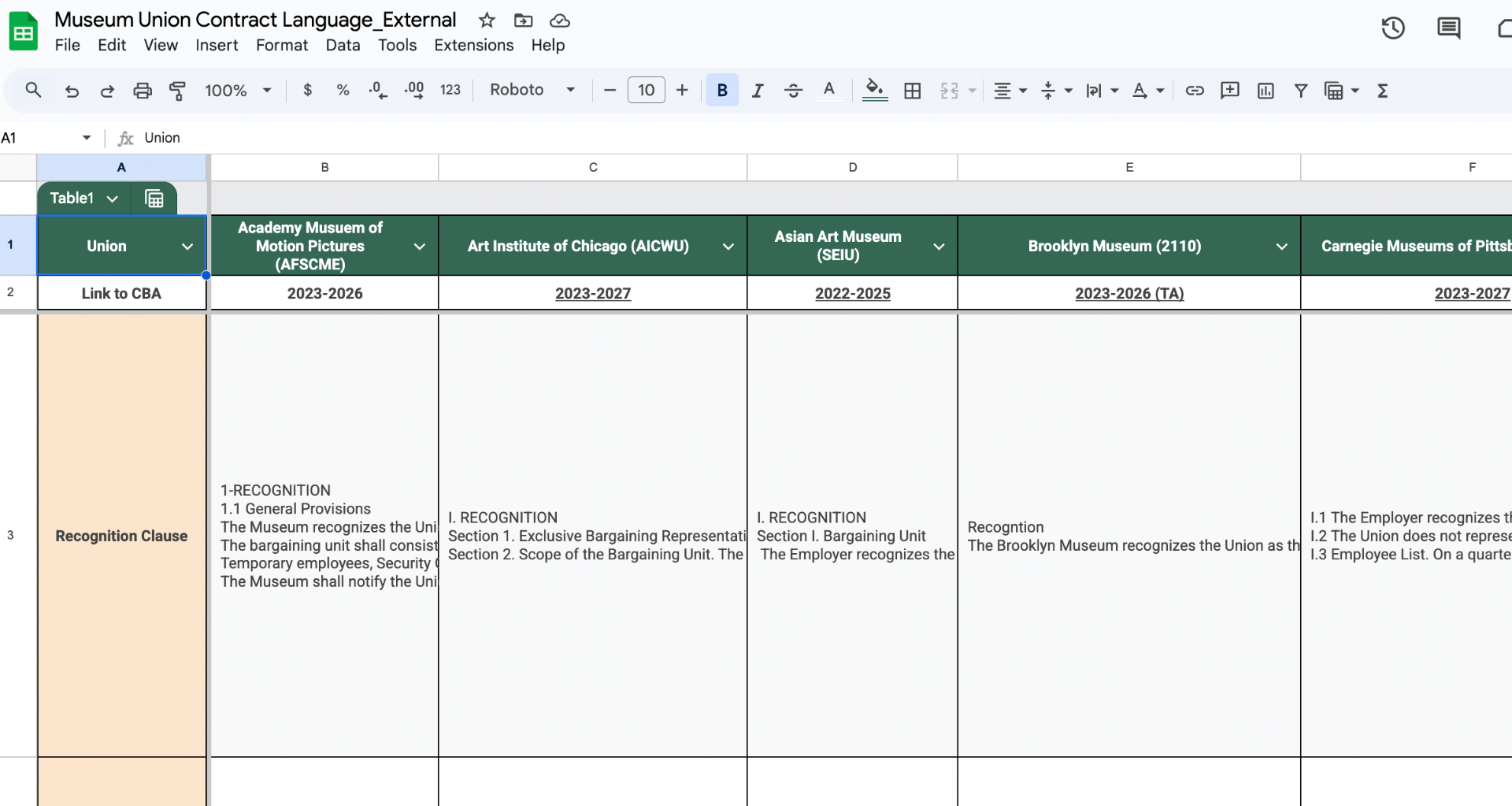Open Academy Museum column dropdown
This screenshot has width=1512, height=806.
(x=420, y=247)
